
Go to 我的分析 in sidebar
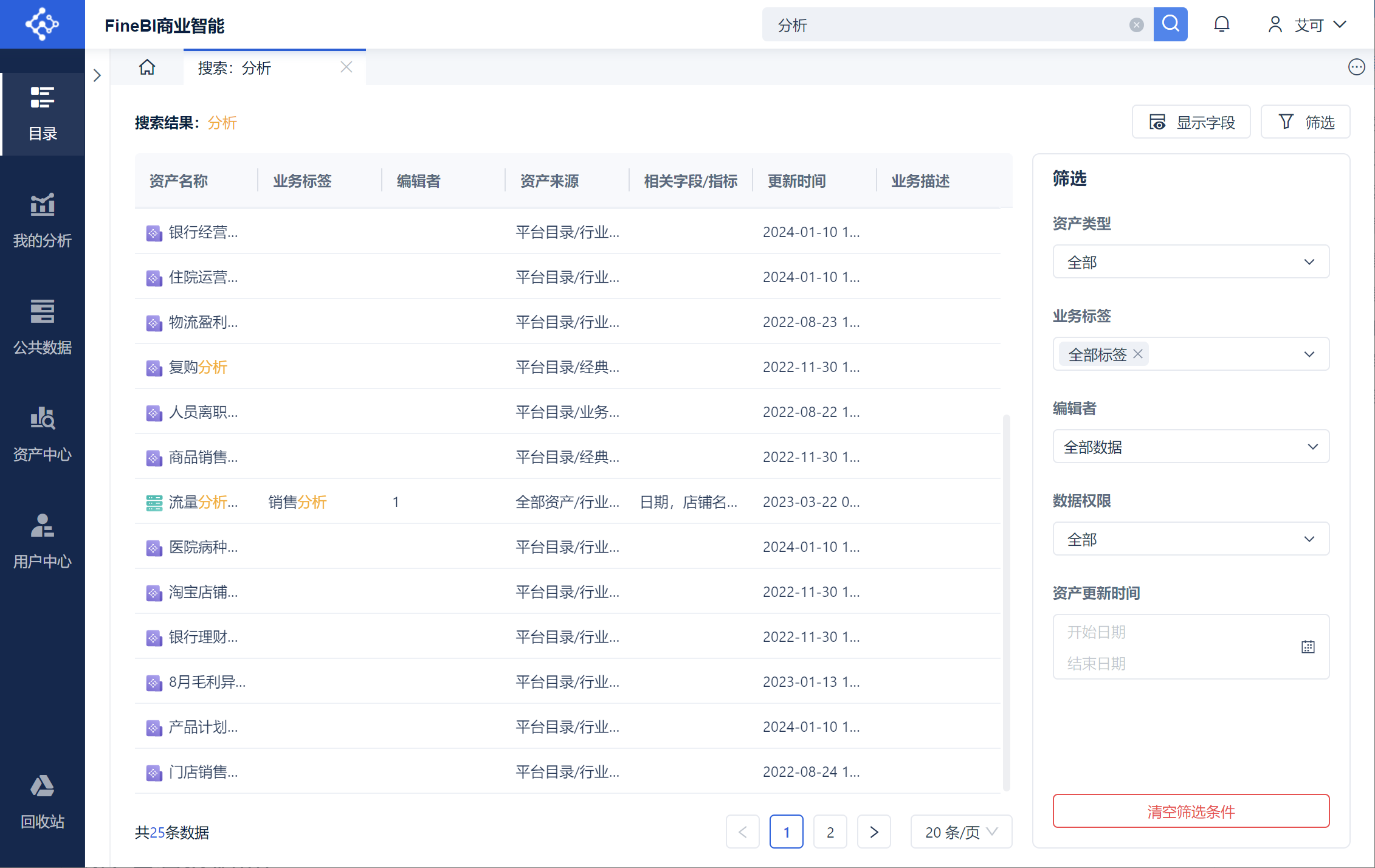click(x=43, y=221)
